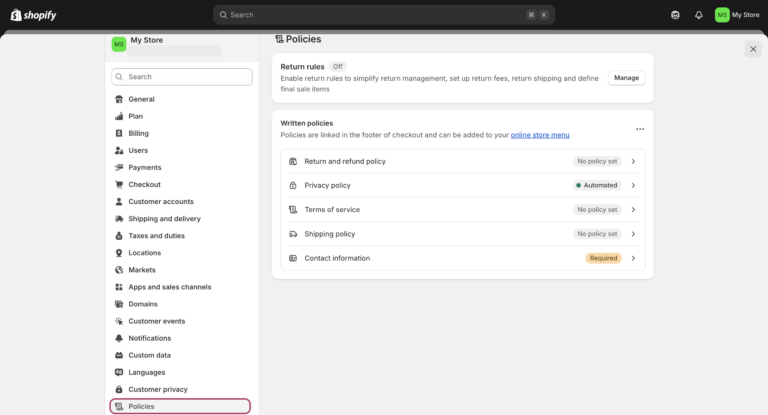The width and height of the screenshot is (768, 415).
Task: Click the Manage return rules button
Action: pyautogui.click(x=626, y=78)
